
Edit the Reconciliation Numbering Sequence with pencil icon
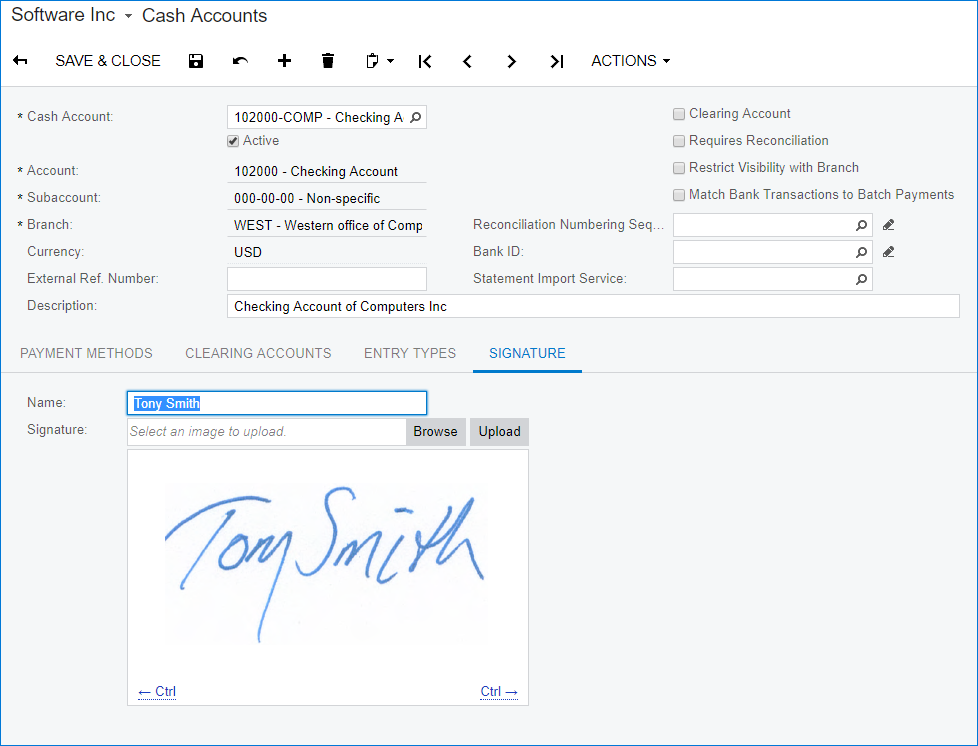(x=889, y=225)
